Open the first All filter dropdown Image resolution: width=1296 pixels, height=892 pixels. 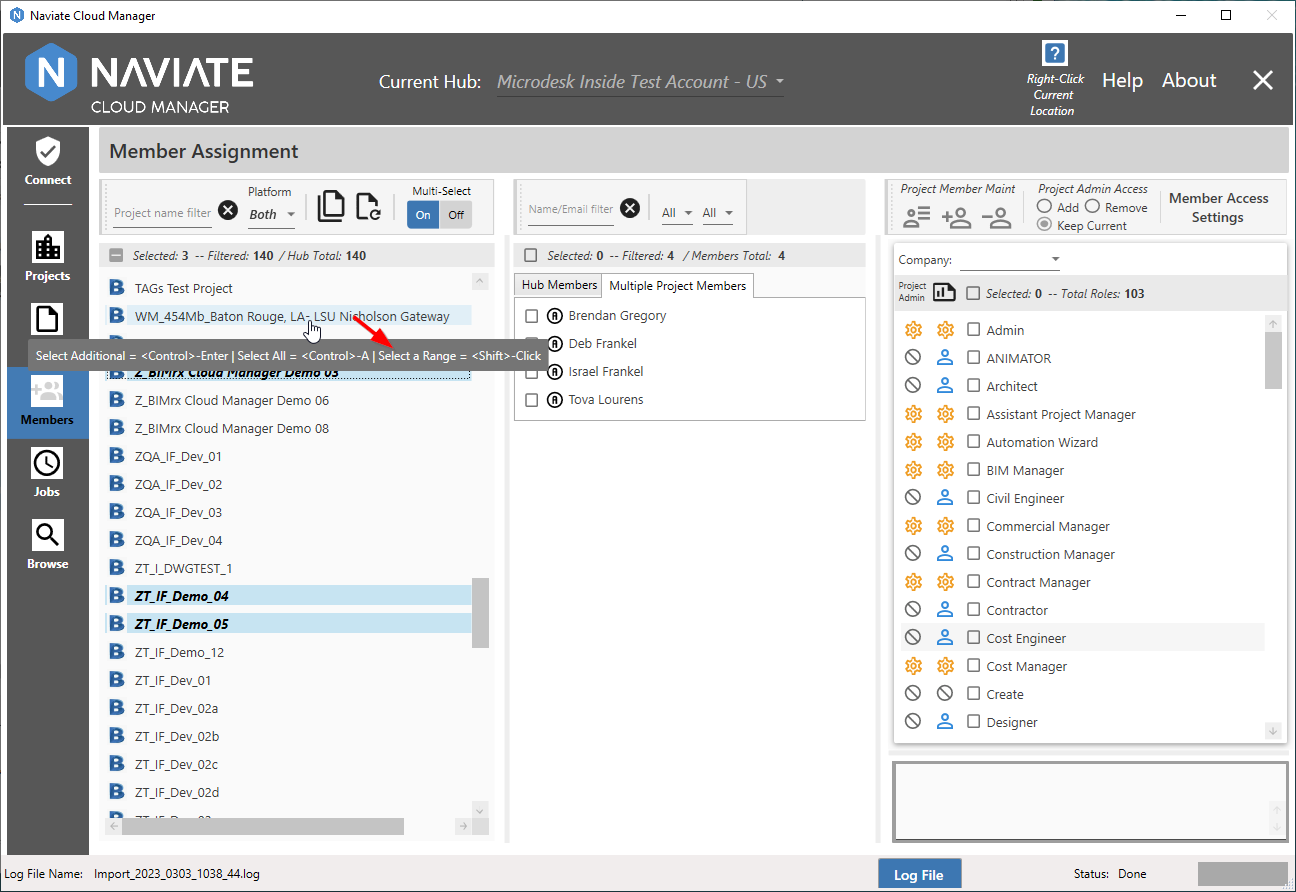[x=677, y=213]
